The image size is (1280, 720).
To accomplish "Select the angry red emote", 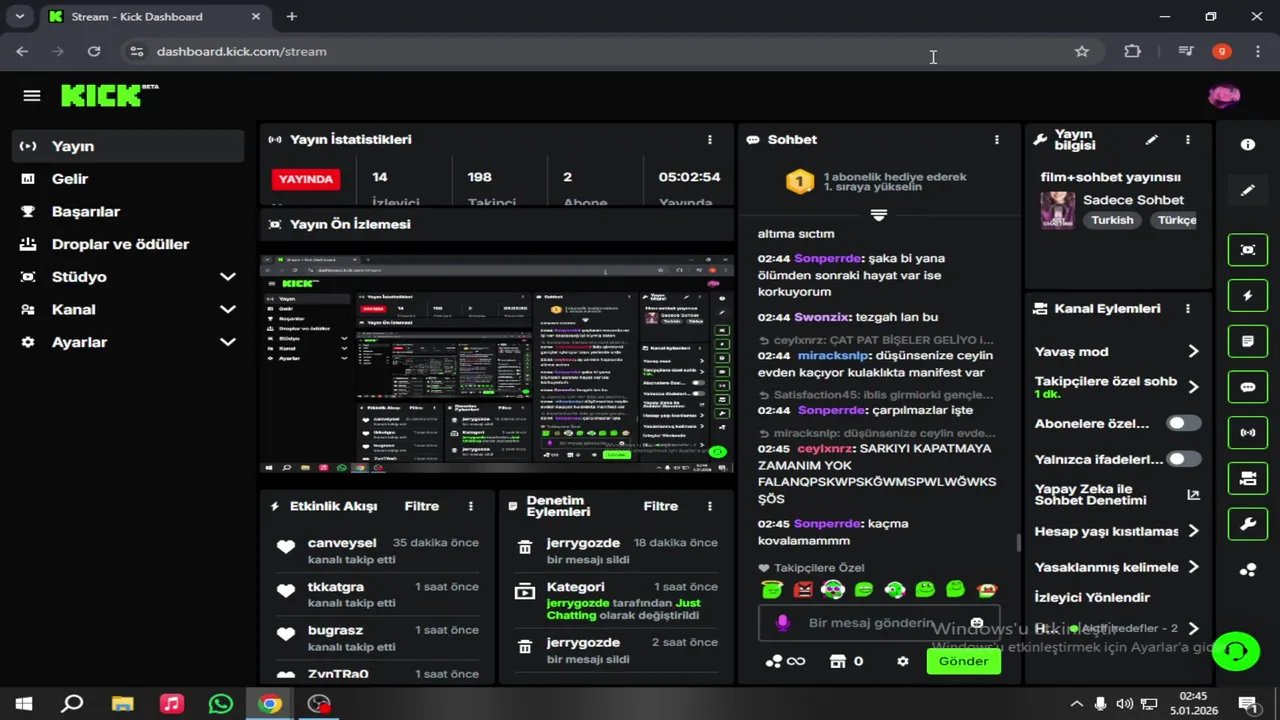I will (x=803, y=590).
